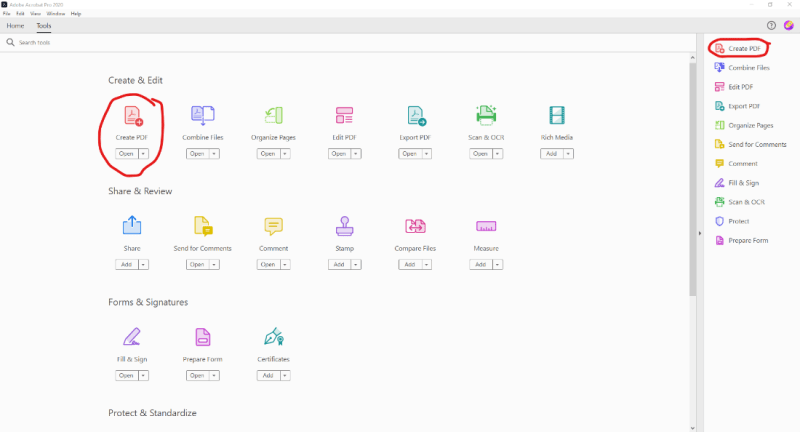Open Fill & Sign in right sidebar

(x=737, y=183)
